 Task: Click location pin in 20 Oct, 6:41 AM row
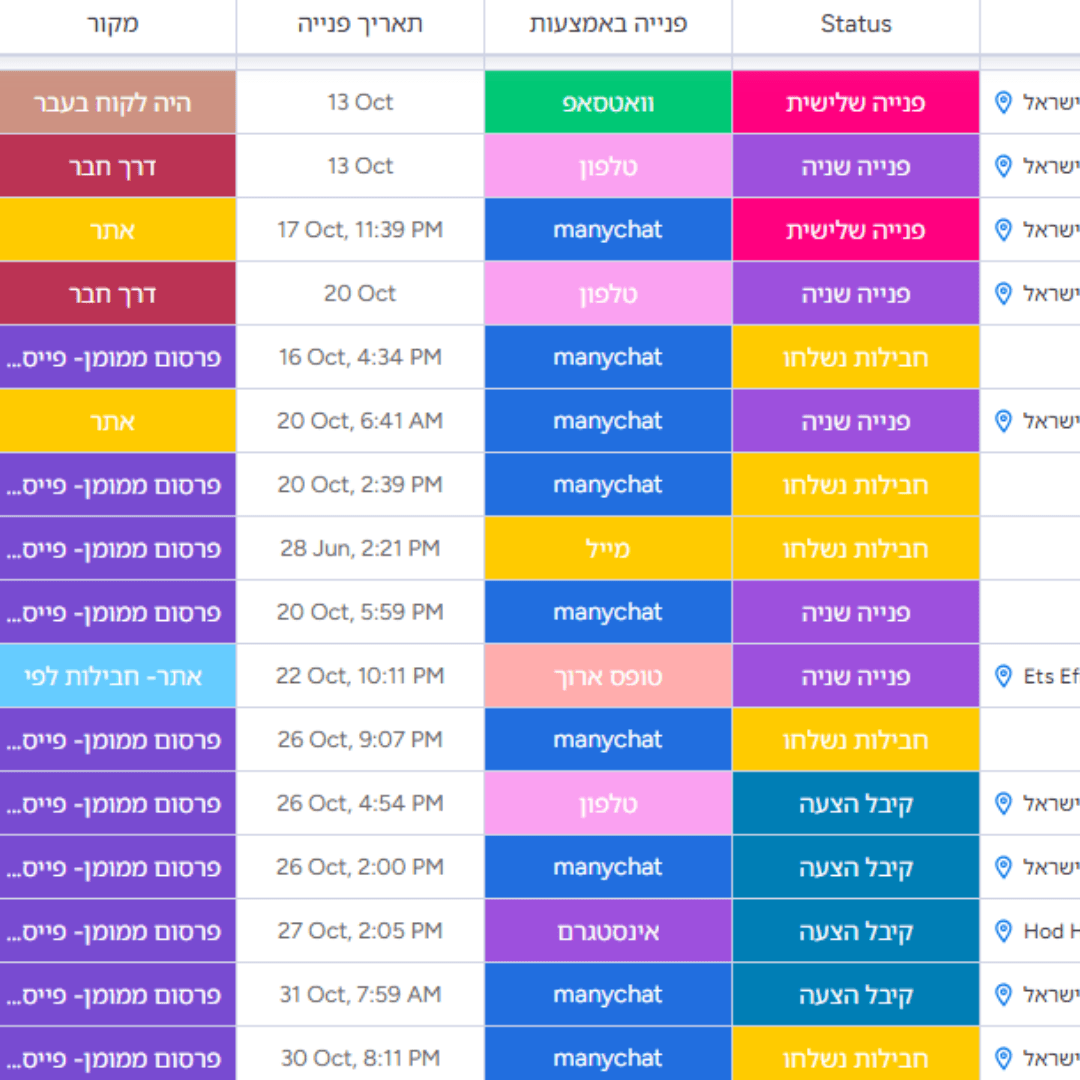point(1004,421)
